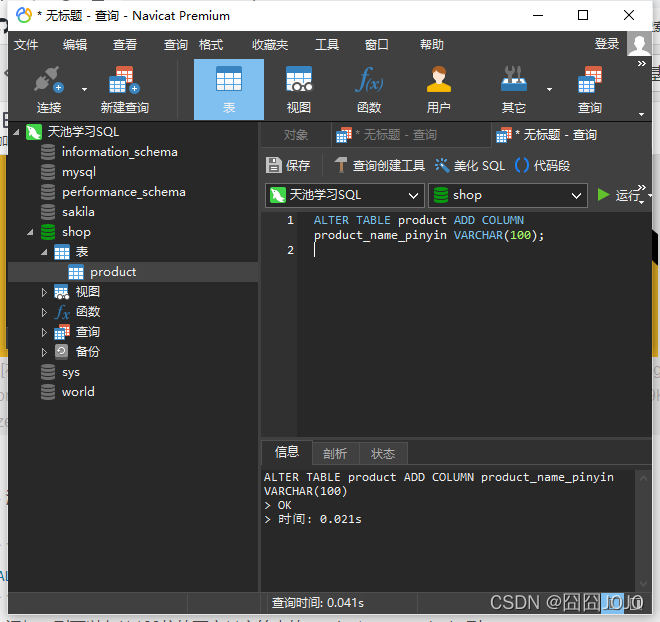Click inside the SQL editor line 2
The height and width of the screenshot is (622, 660).
pyautogui.click(x=474, y=250)
